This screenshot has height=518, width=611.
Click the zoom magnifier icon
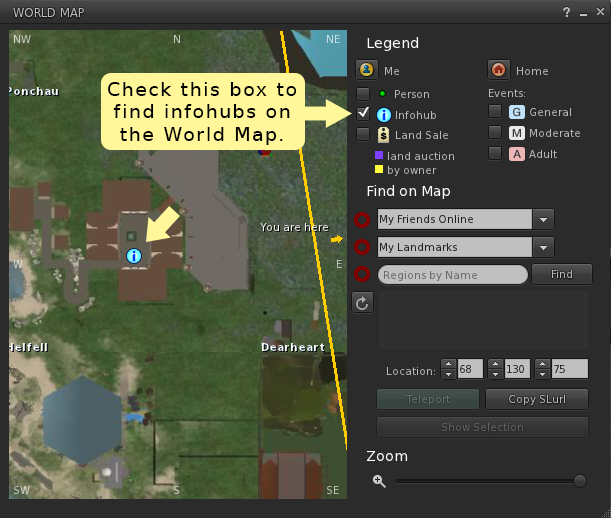coord(379,481)
